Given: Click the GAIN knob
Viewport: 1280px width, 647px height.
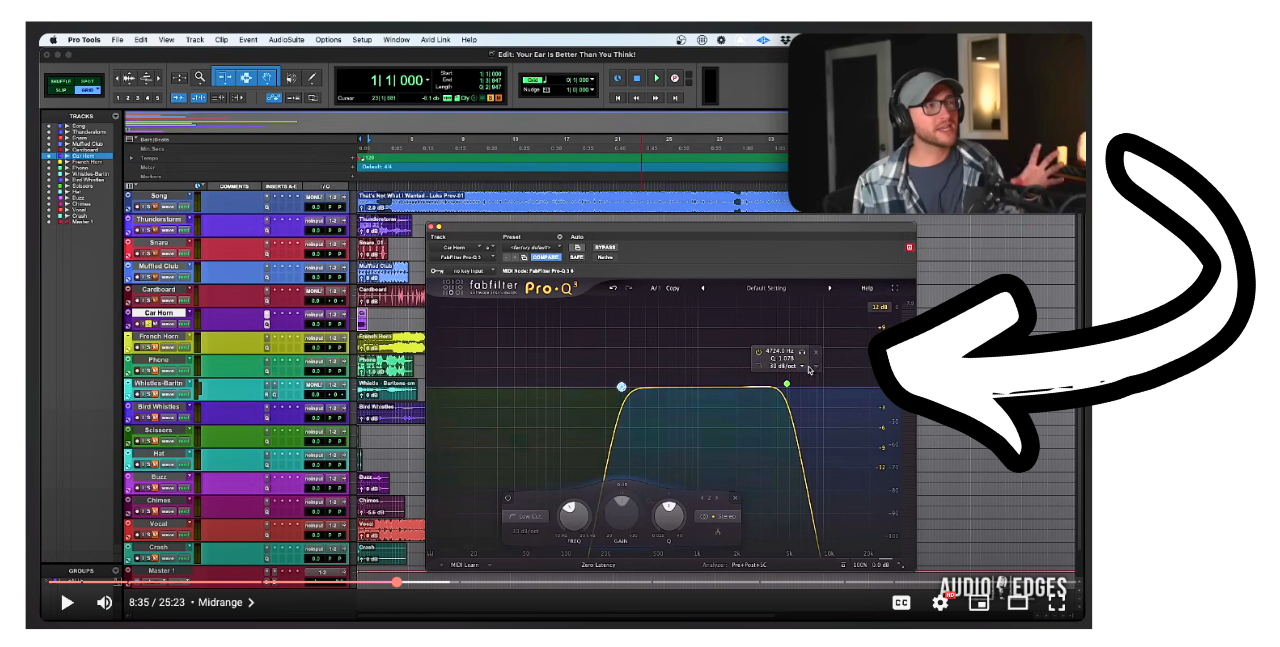Looking at the screenshot, I should click(x=621, y=512).
